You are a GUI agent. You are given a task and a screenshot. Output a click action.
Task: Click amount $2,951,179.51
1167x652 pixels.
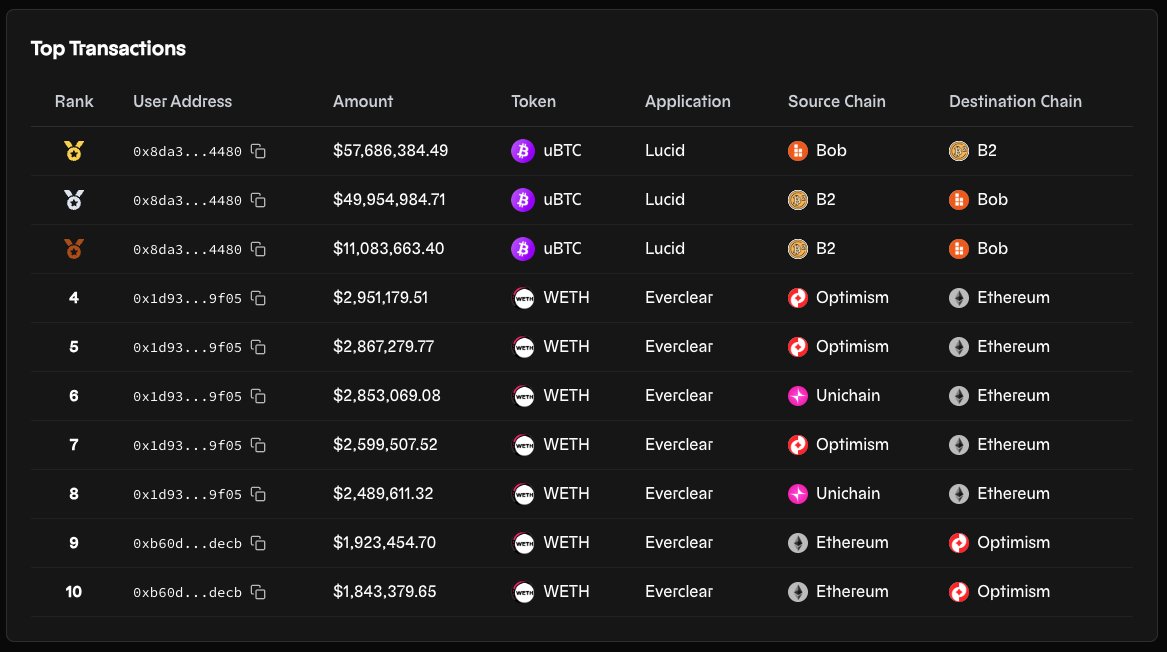[380, 298]
